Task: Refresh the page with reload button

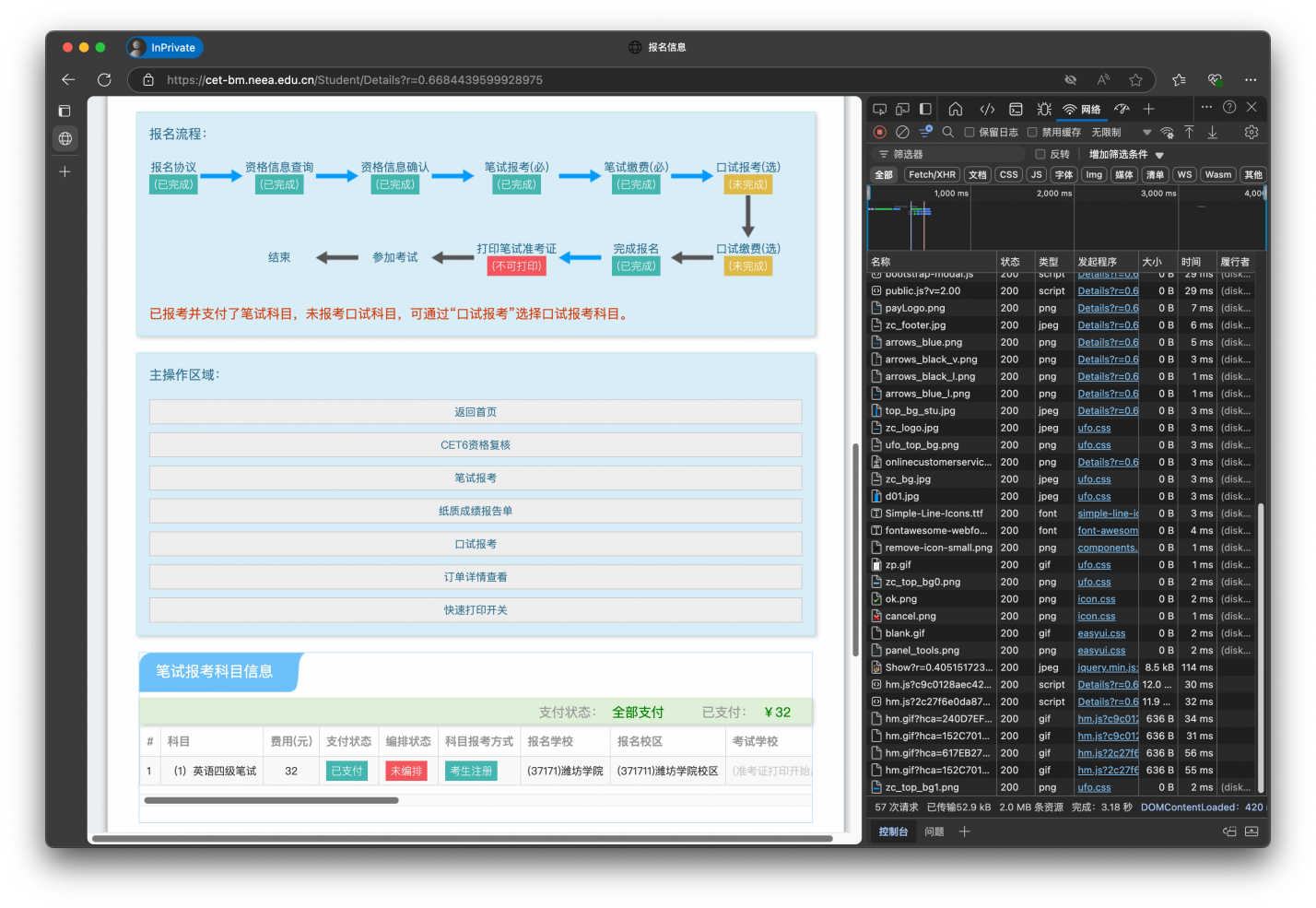Action: coord(104,80)
